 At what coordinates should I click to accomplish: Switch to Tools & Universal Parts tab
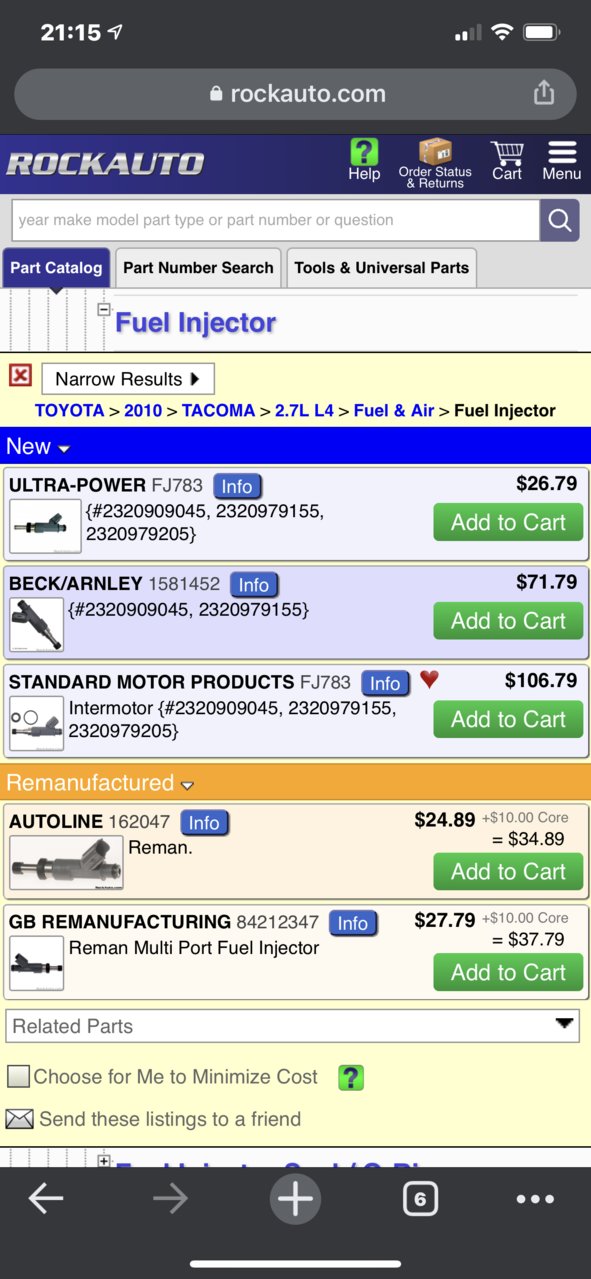pyautogui.click(x=381, y=268)
